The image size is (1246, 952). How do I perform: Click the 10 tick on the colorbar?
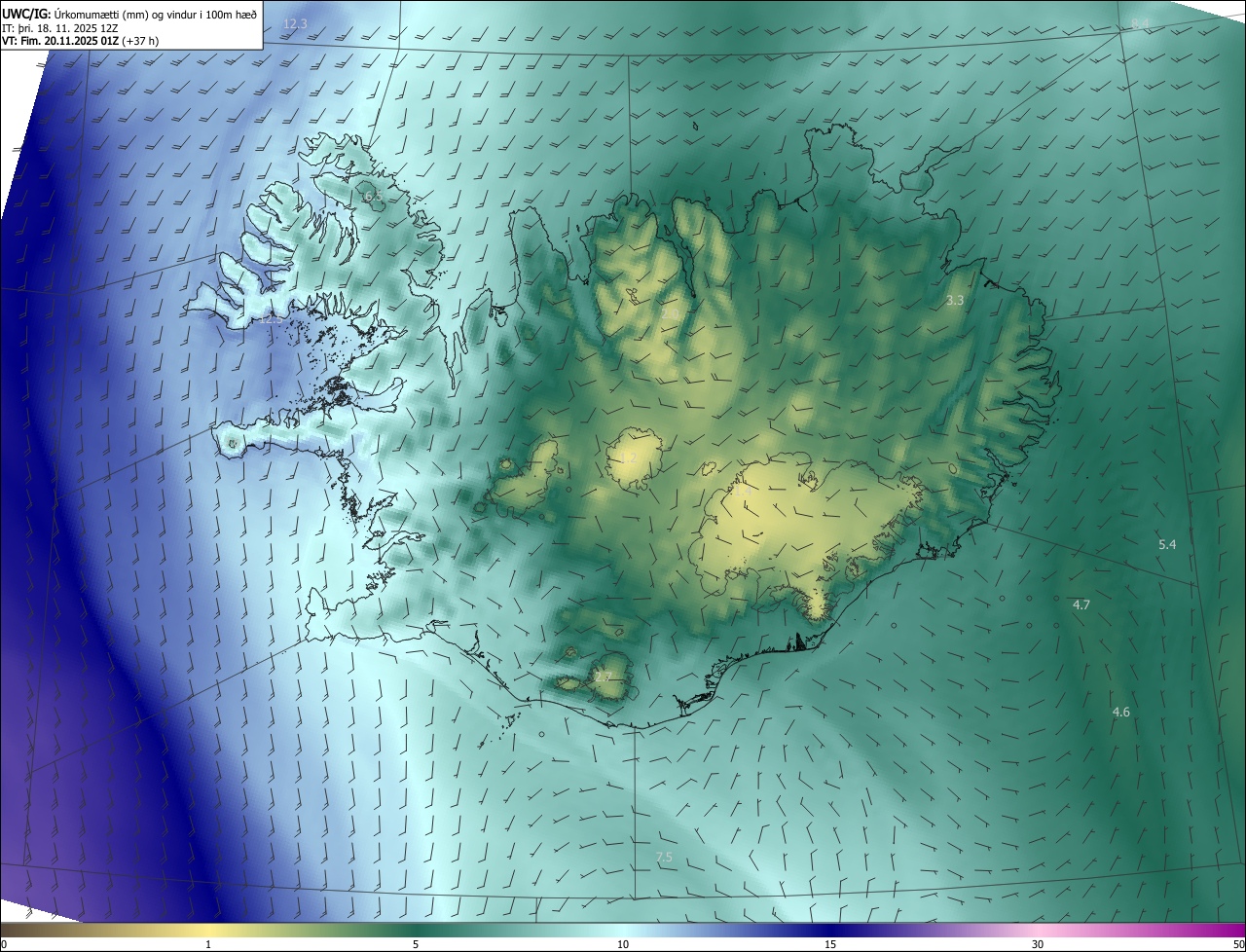click(x=623, y=945)
